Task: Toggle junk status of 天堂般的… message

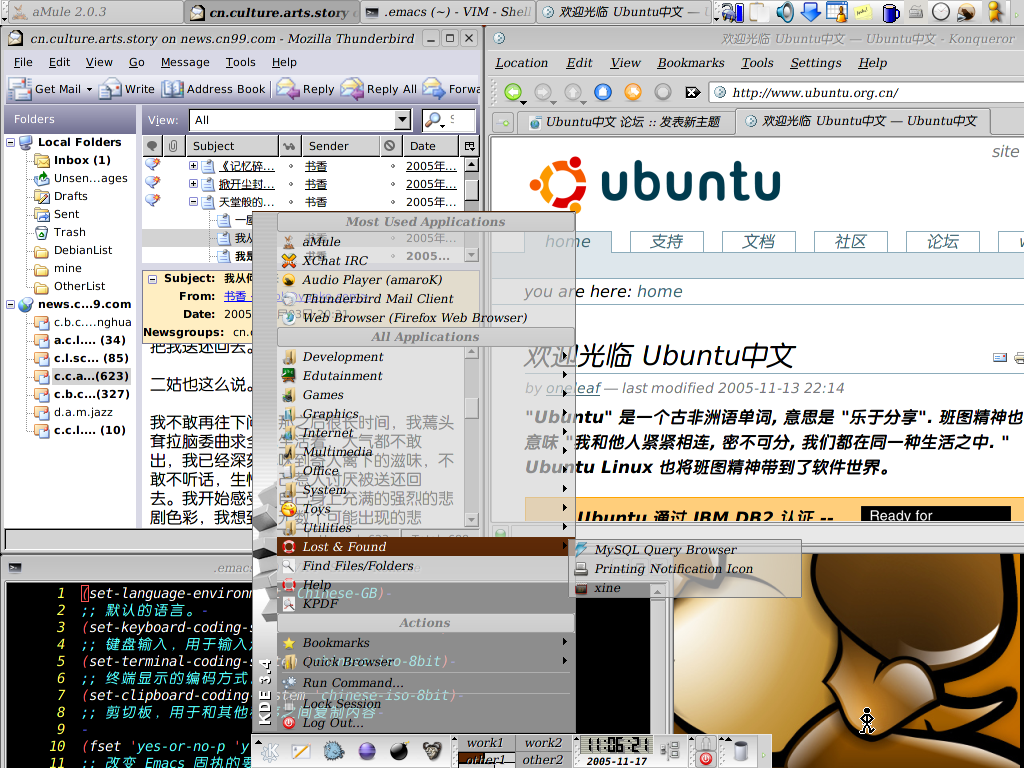Action: point(392,202)
